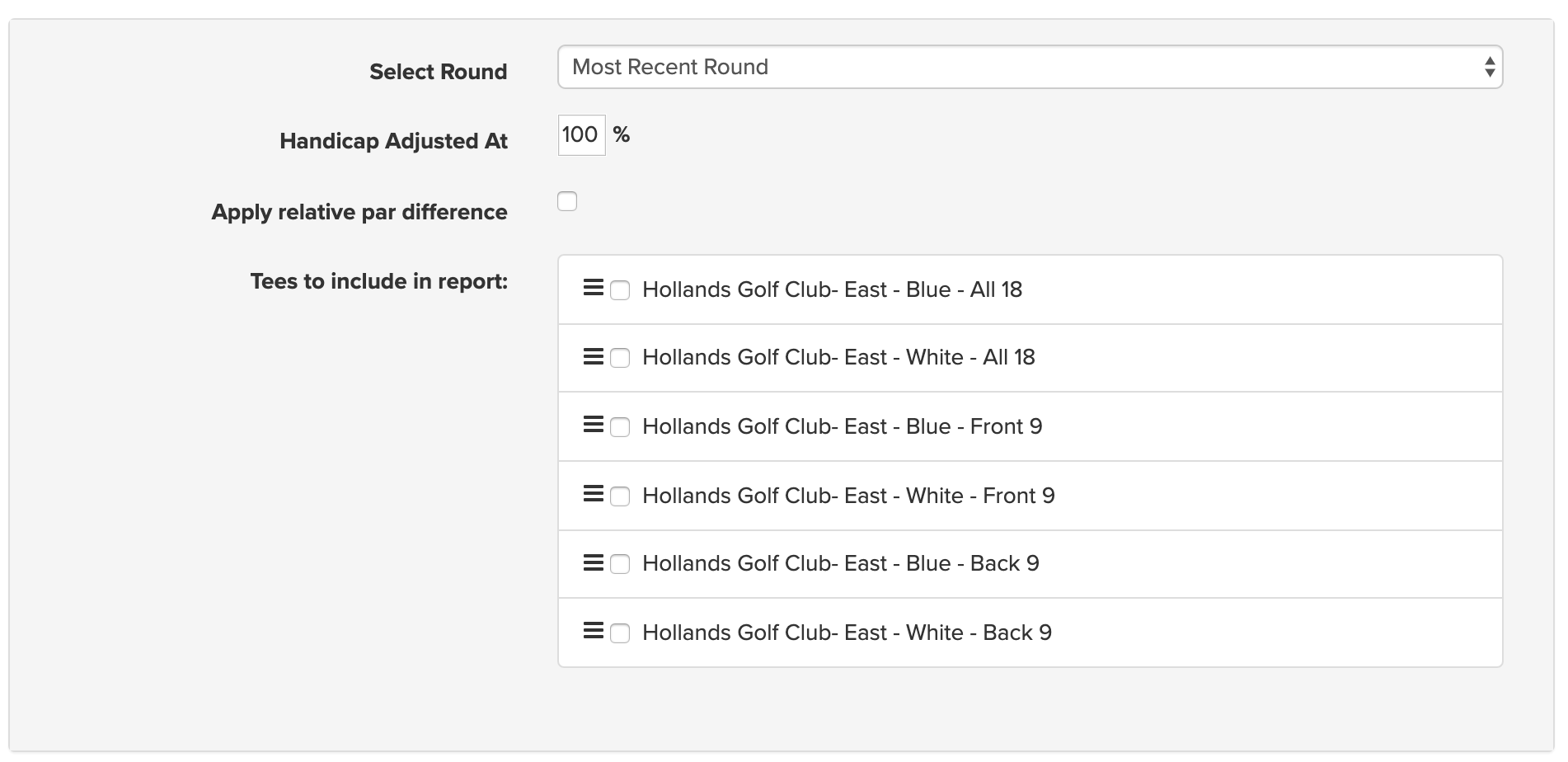Screen dimensions: 1568x762
Task: Click the East Blue Front 9 row label
Action: point(842,426)
